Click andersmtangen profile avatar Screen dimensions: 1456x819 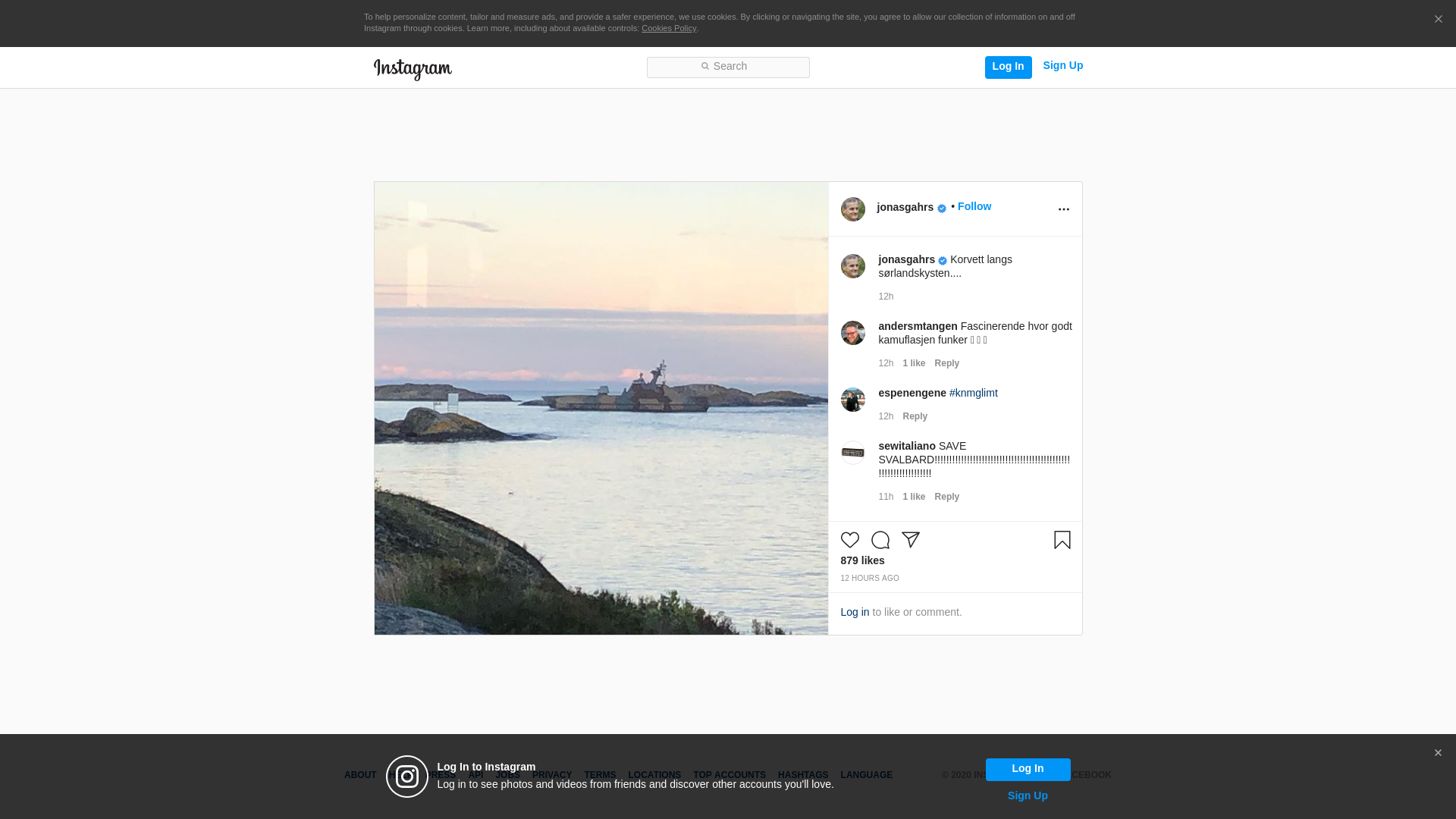coord(852,333)
